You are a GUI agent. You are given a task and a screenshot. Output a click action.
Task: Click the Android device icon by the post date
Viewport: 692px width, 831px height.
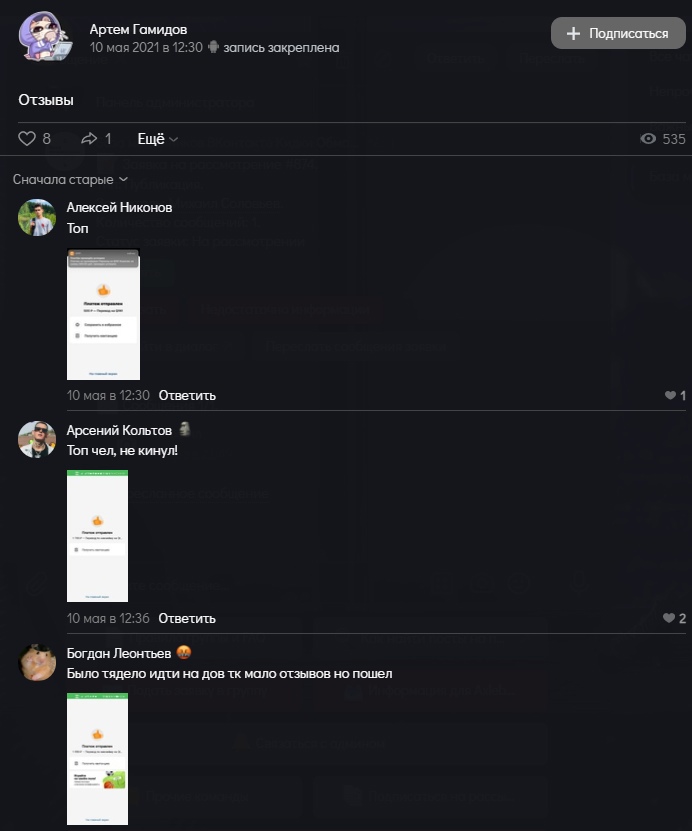pyautogui.click(x=213, y=47)
